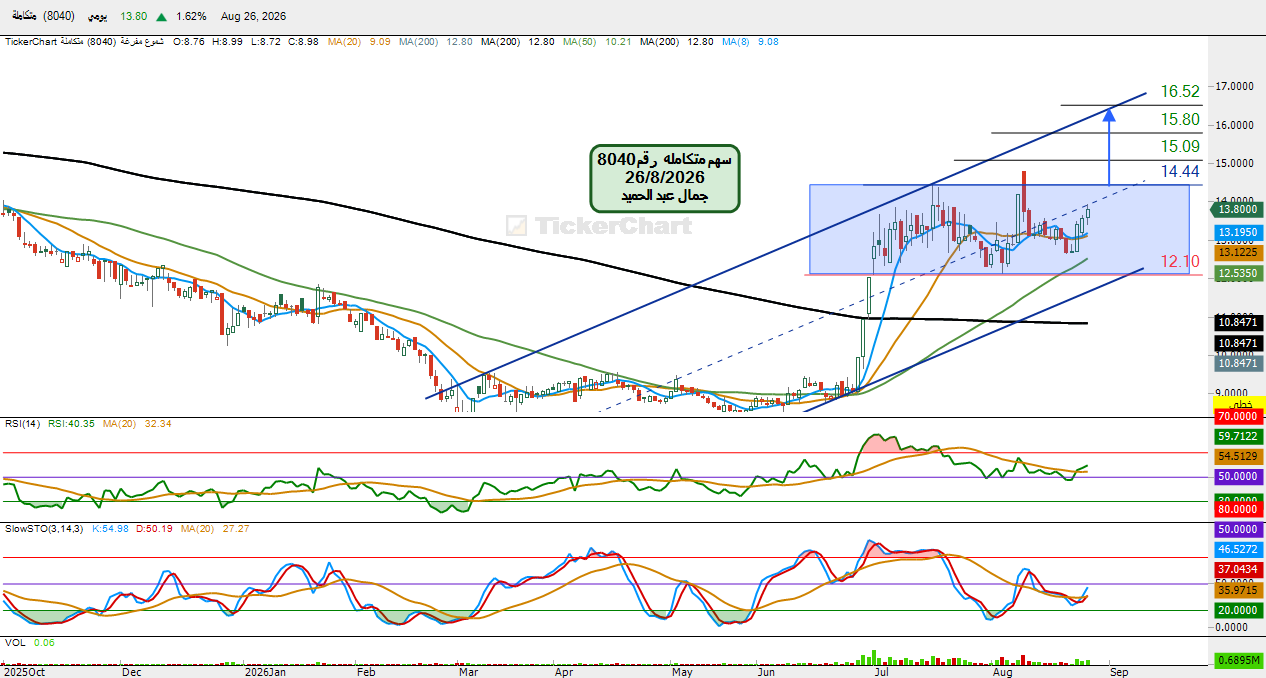The height and width of the screenshot is (678, 1266).
Task: Click the 15.80 target level label
Action: pos(1180,120)
